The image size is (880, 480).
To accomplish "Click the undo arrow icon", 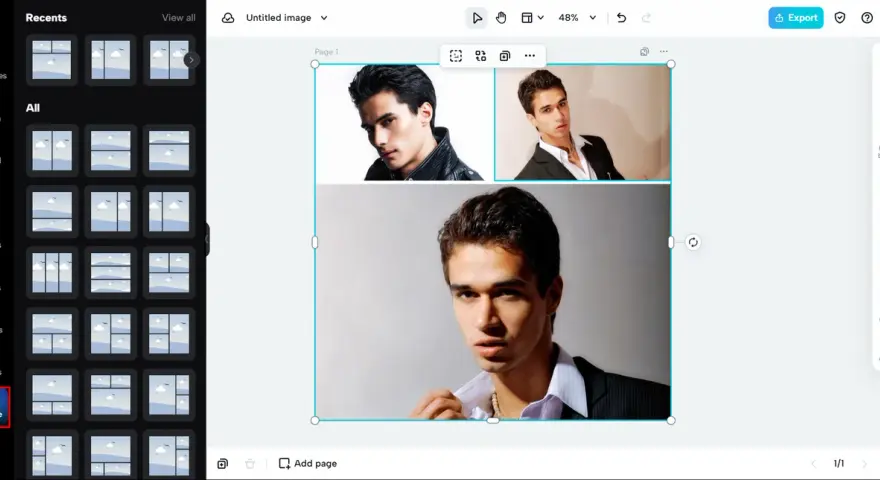I will click(x=621, y=18).
